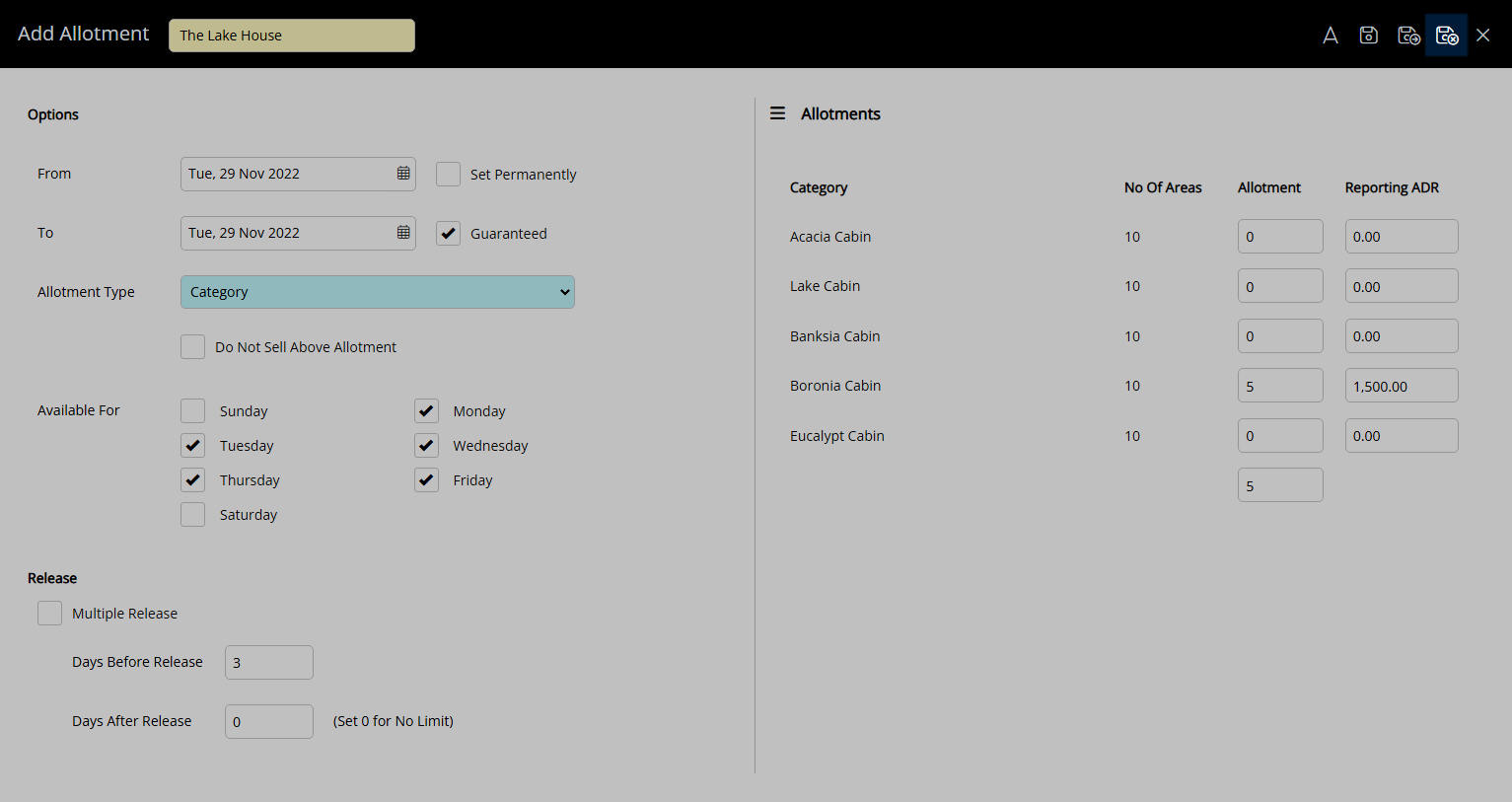The width and height of the screenshot is (1512, 802).
Task: Click the From date field
Action: pyautogui.click(x=298, y=174)
